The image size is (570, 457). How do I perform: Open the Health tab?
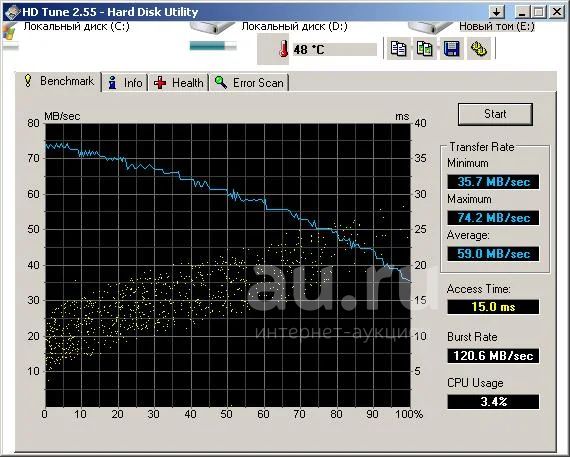tap(178, 83)
